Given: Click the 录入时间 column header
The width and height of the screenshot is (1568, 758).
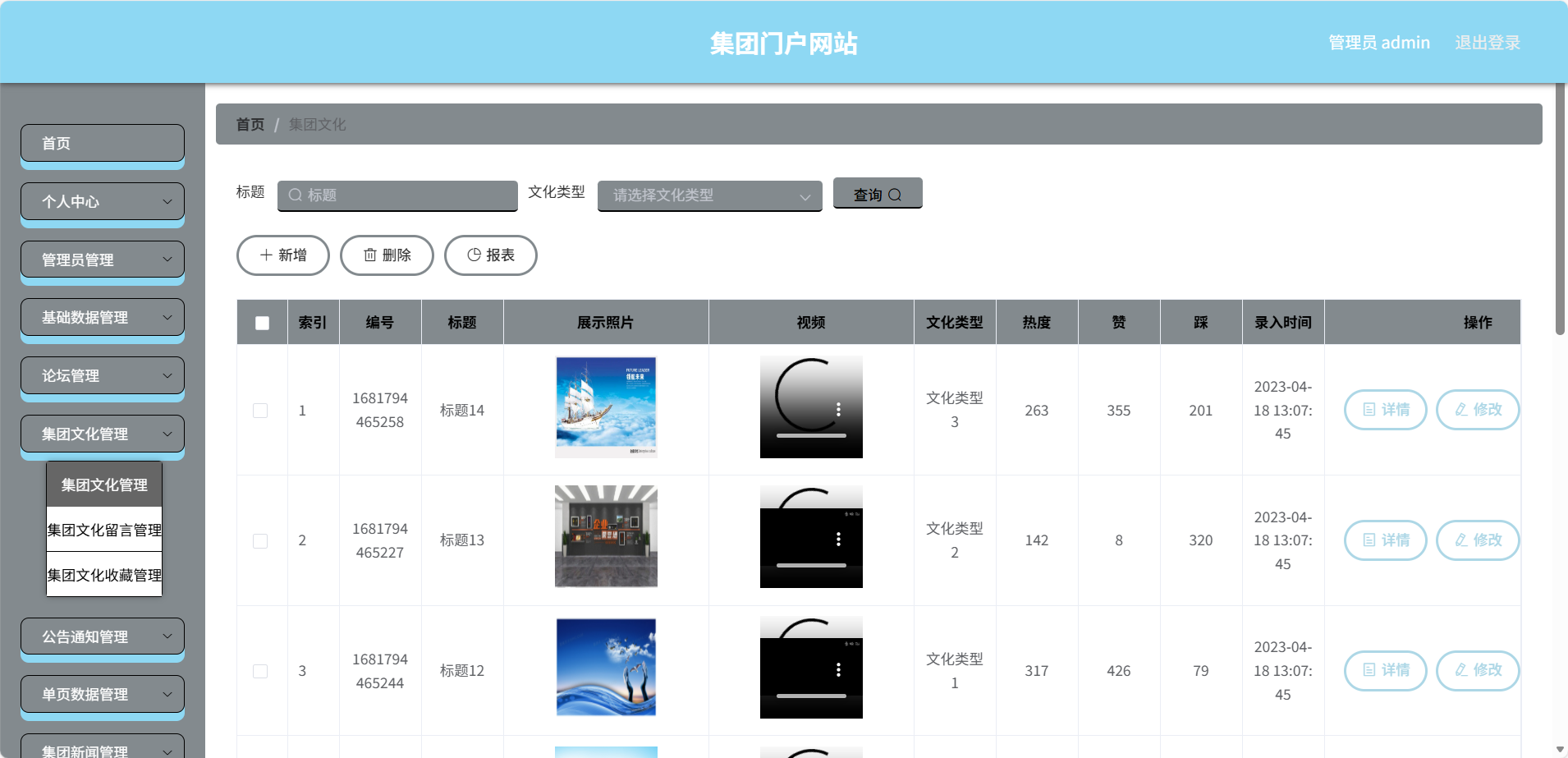Looking at the screenshot, I should point(1283,323).
